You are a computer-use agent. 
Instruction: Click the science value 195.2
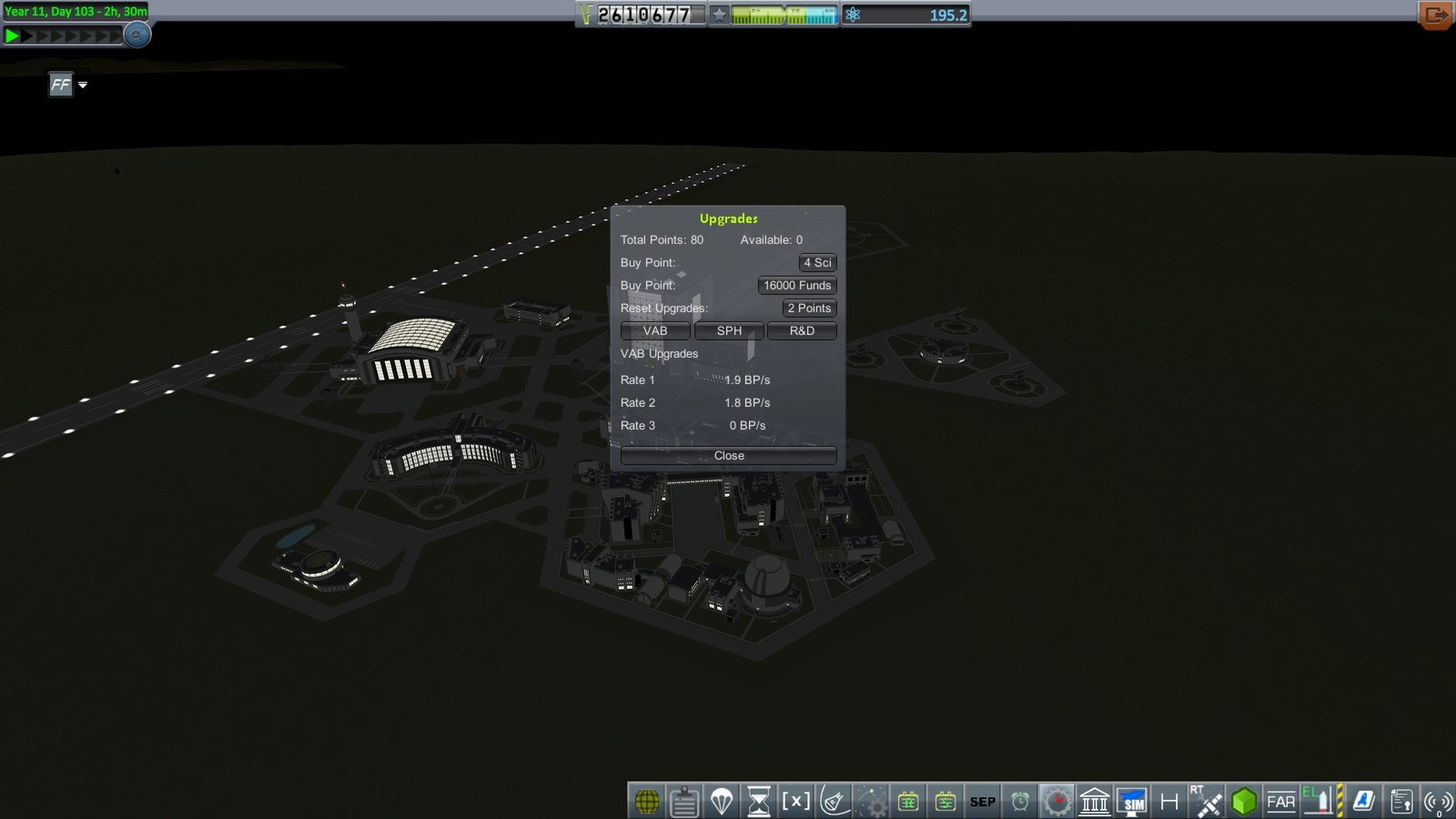(x=948, y=15)
